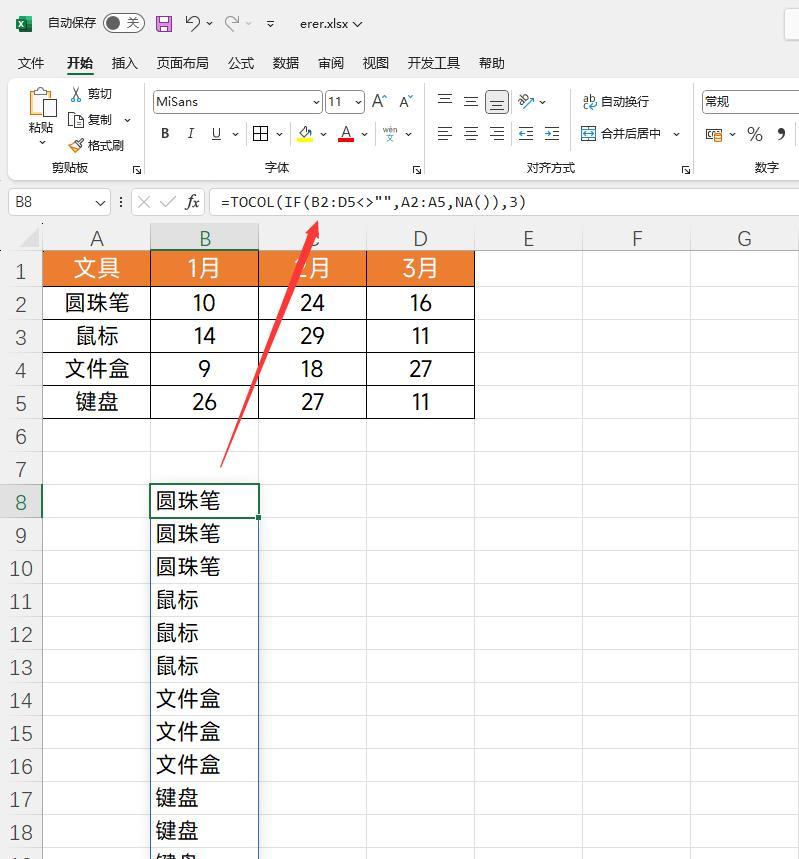
Task: Switch to the 开发工具 ribbon tab
Action: click(x=433, y=63)
